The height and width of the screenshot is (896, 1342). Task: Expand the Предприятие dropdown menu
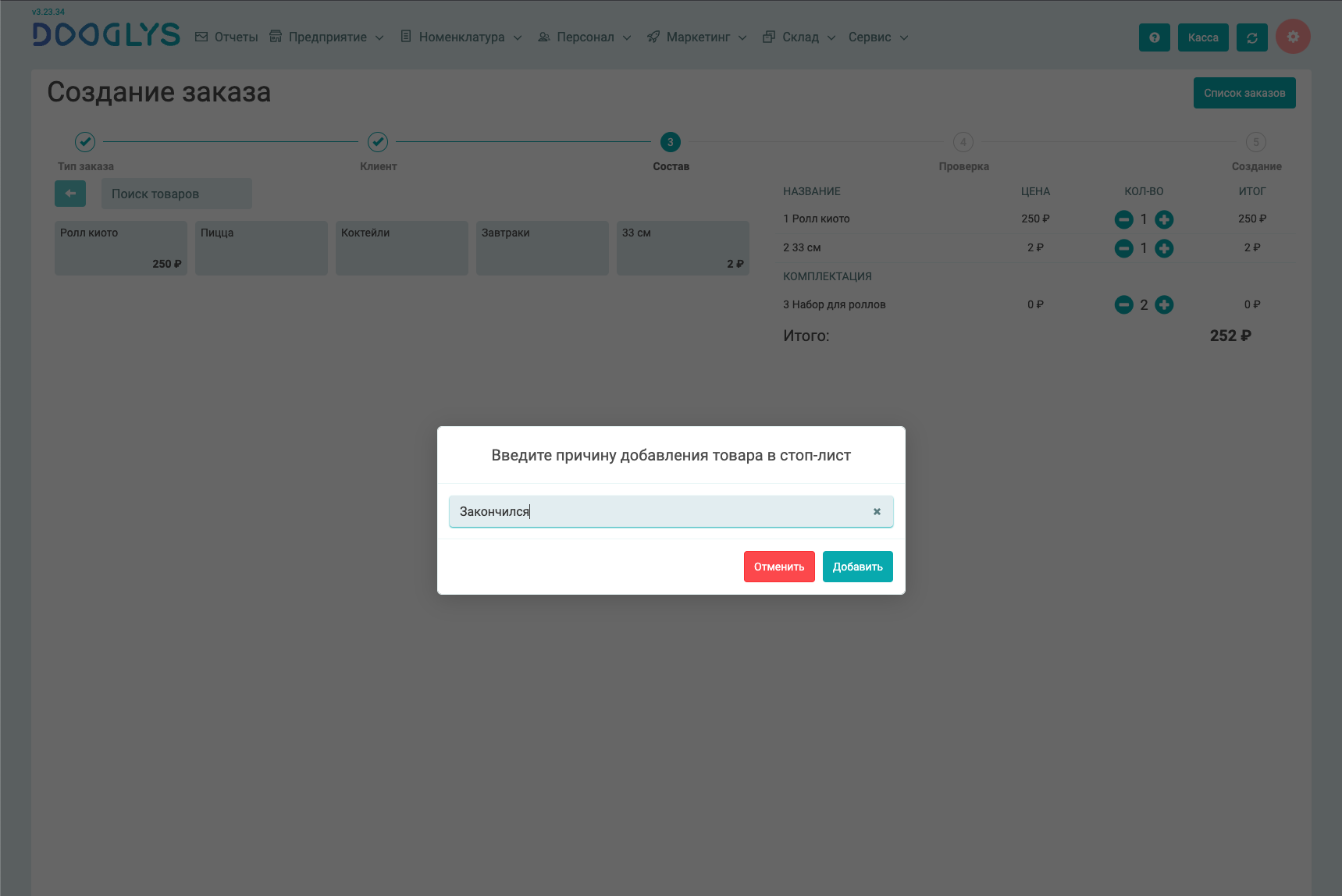point(326,37)
